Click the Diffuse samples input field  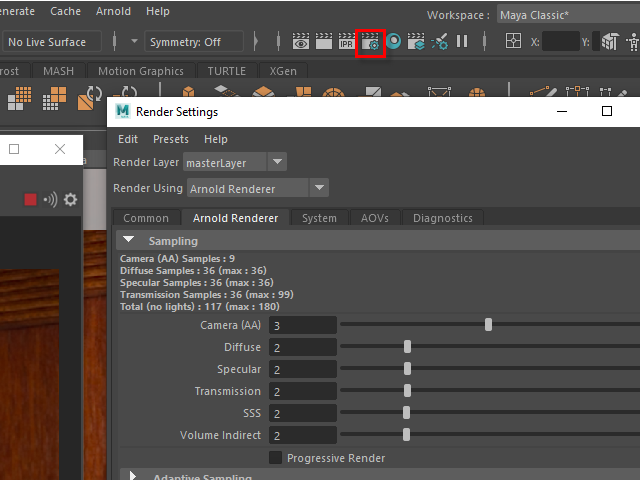pyautogui.click(x=302, y=348)
